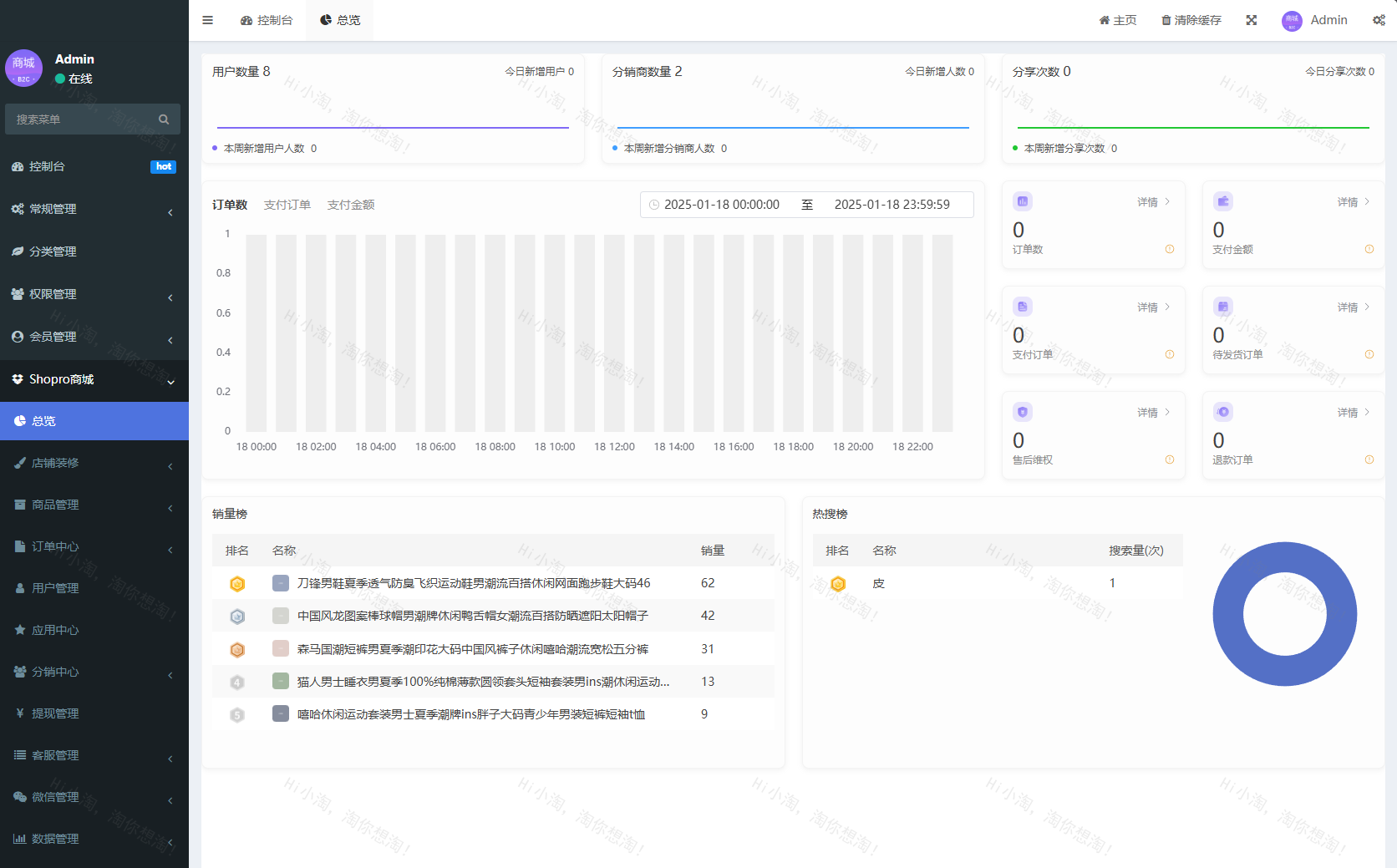This screenshot has width=1397, height=868.
Task: Click the 售后维权 card shield icon
Action: coord(1023,412)
